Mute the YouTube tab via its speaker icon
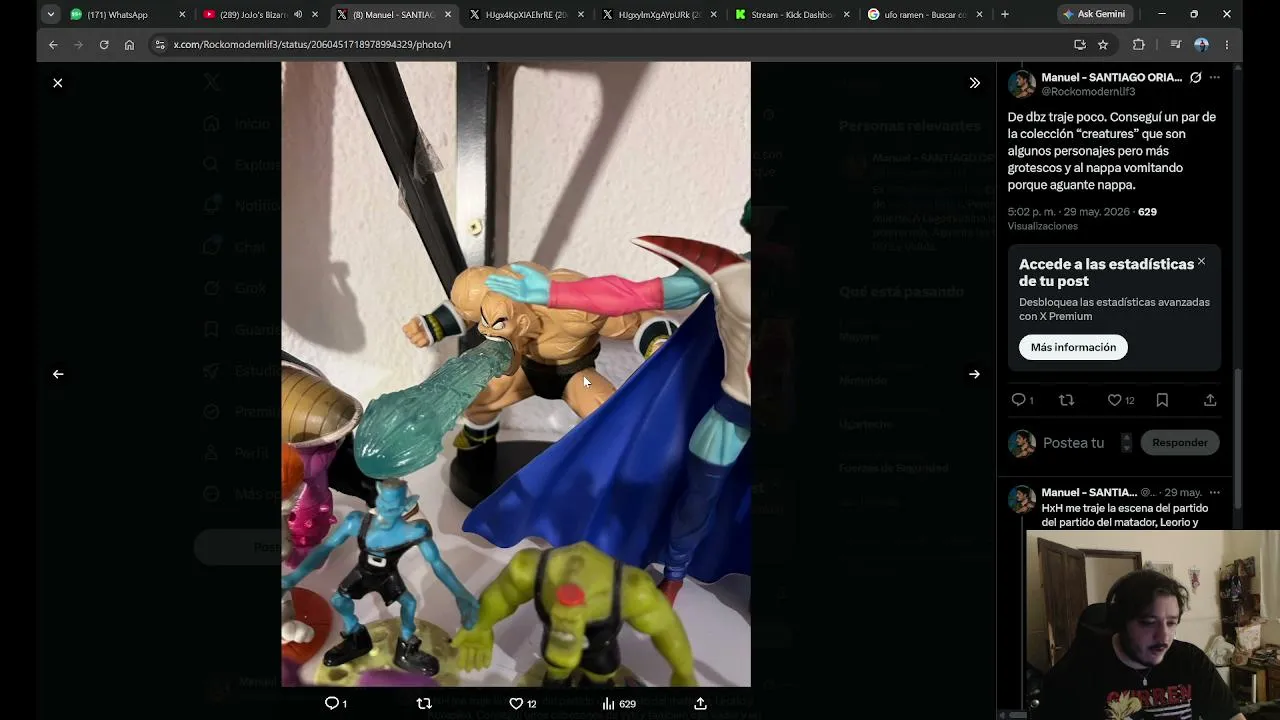This screenshot has width=1280, height=720. (x=298, y=15)
